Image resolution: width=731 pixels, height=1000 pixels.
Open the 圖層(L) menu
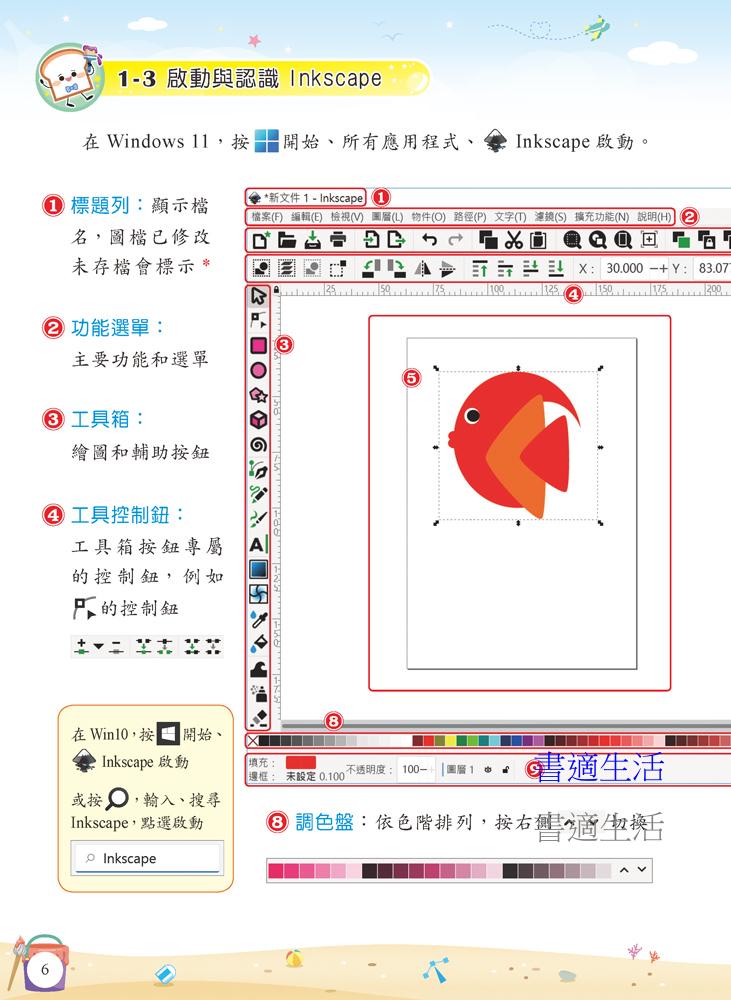[x=387, y=217]
